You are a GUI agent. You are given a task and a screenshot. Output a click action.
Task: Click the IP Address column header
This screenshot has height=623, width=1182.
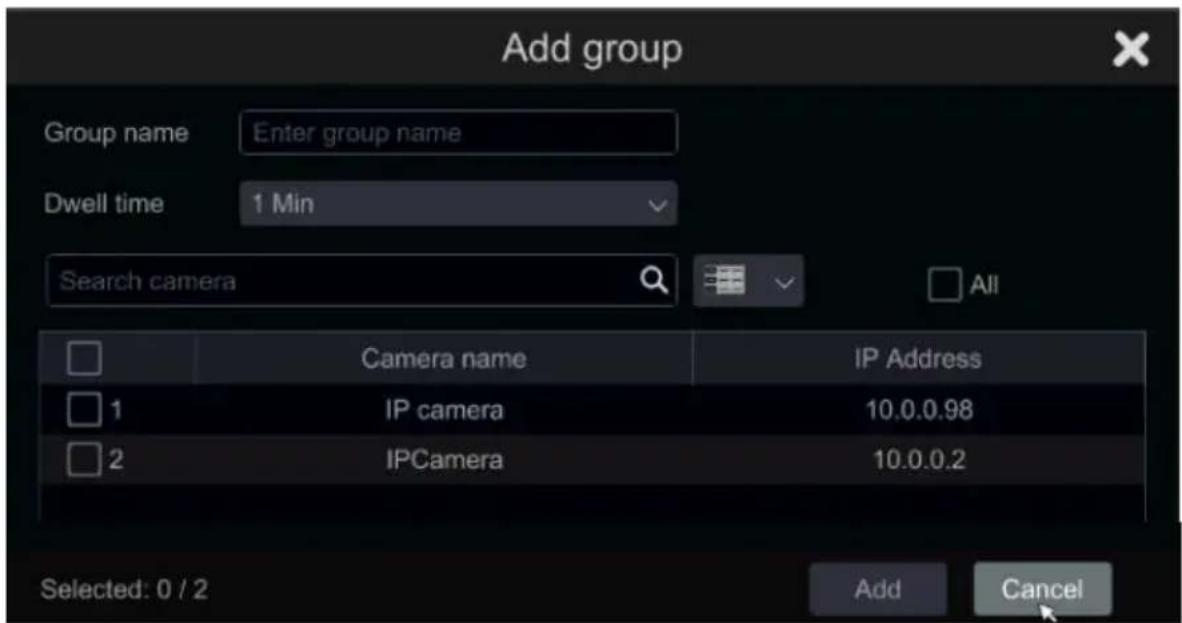tap(918, 358)
